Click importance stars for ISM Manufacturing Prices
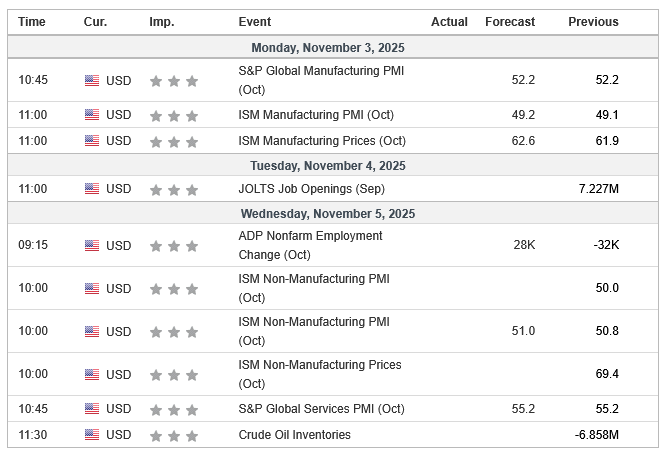This screenshot has height=458, width=668. [174, 141]
